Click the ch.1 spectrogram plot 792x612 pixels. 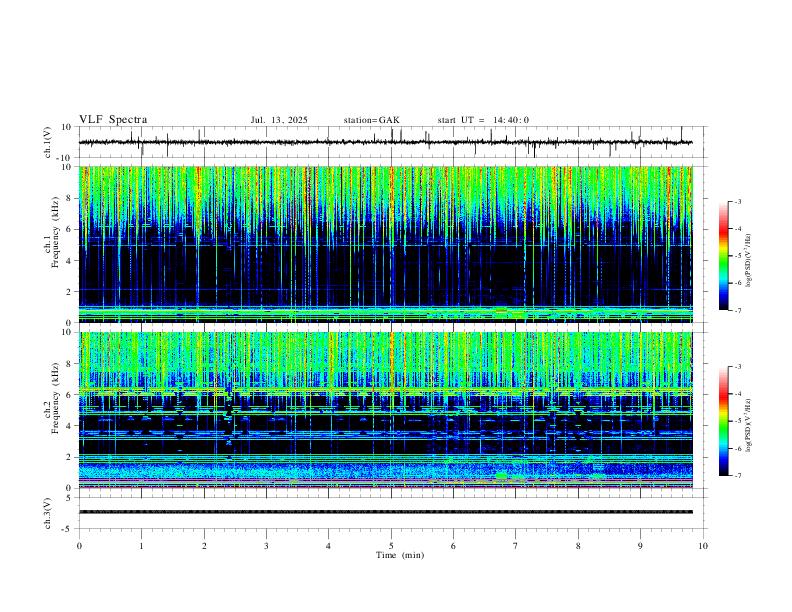point(386,244)
